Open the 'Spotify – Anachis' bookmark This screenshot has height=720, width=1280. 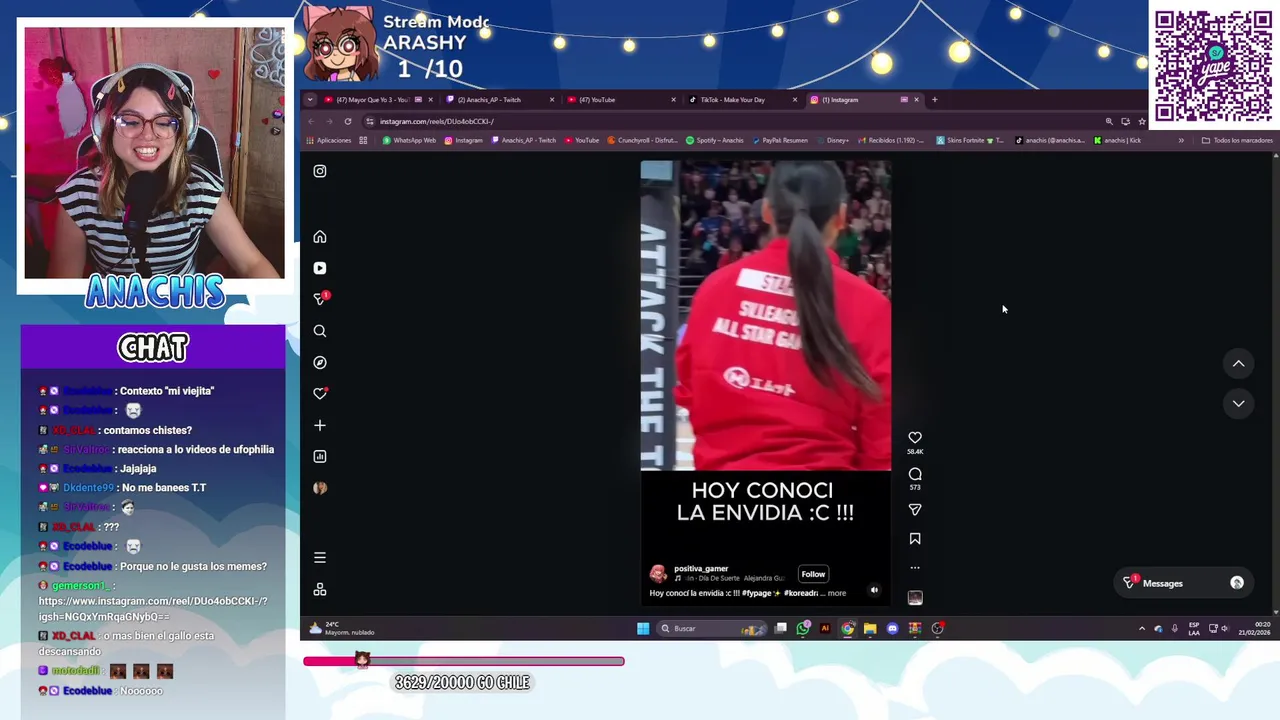[x=716, y=140]
